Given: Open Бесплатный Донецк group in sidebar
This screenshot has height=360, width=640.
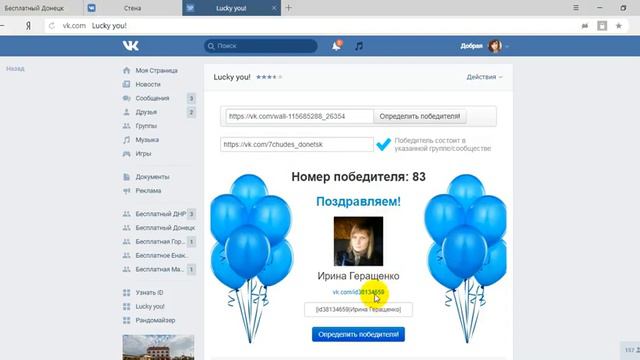Looking at the screenshot, I should [x=165, y=228].
